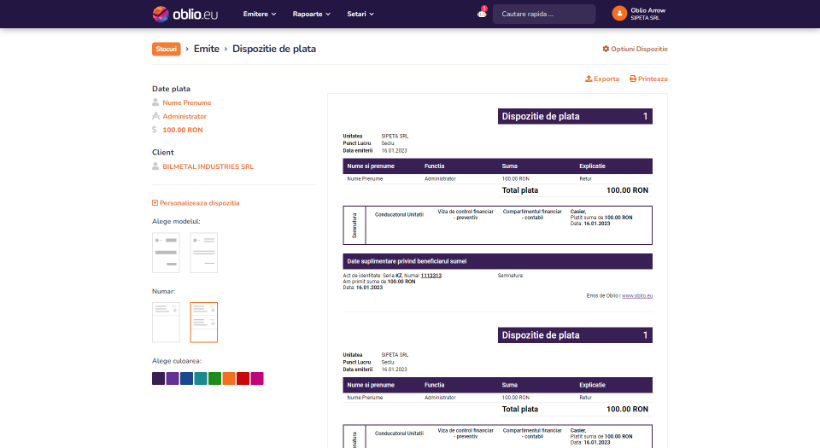
Task: Click the Exporta upload icon
Action: pyautogui.click(x=588, y=78)
